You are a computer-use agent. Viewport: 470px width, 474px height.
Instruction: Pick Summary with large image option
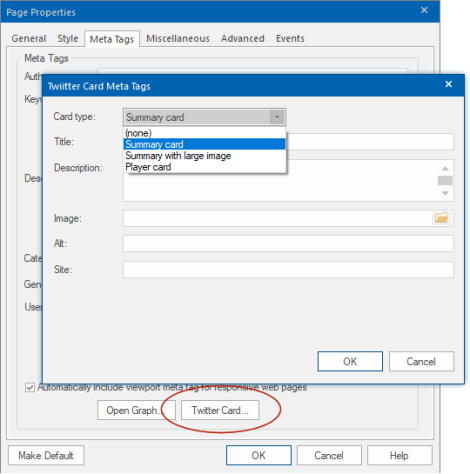tap(204, 156)
